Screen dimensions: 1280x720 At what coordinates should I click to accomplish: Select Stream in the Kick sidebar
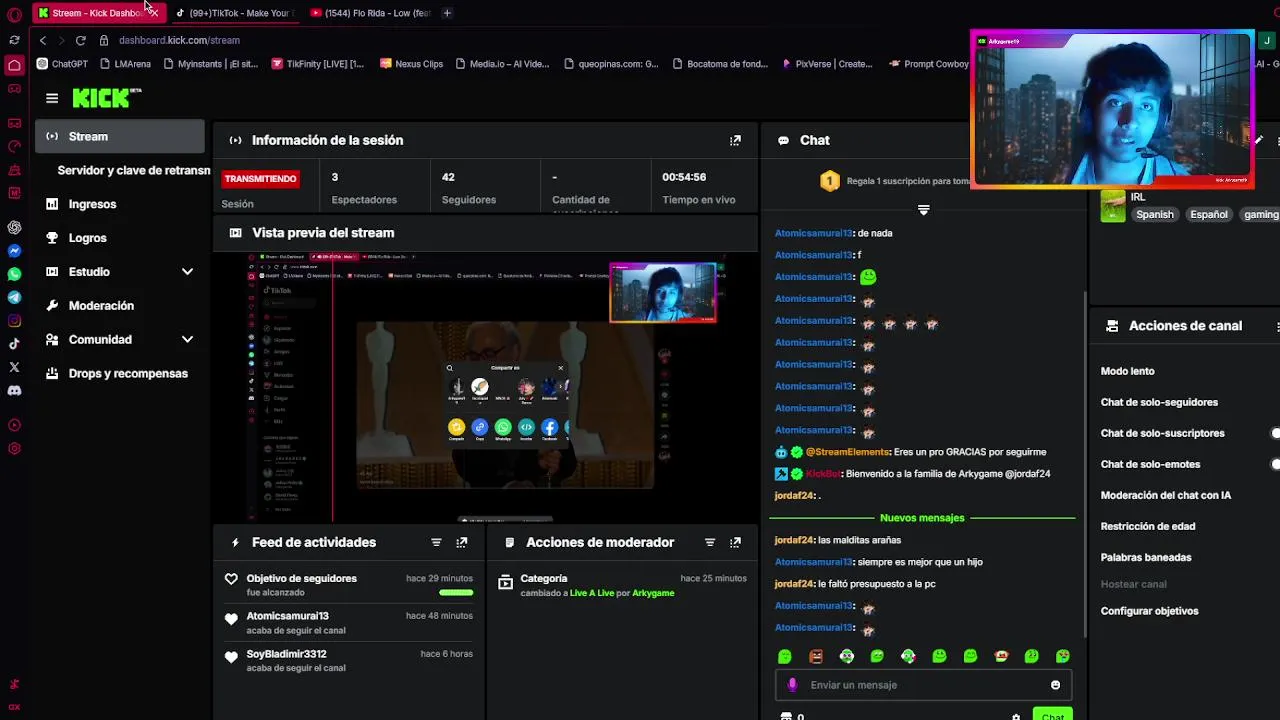[x=119, y=137]
